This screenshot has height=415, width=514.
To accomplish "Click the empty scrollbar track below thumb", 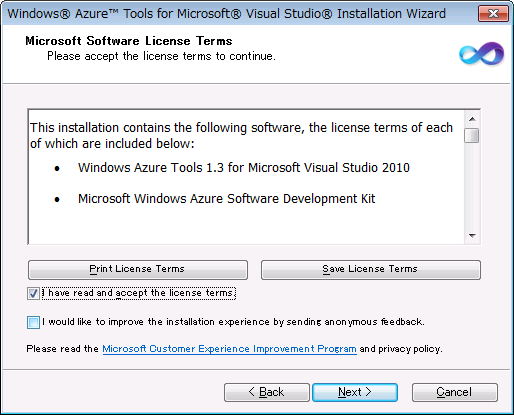I will pyautogui.click(x=472, y=186).
